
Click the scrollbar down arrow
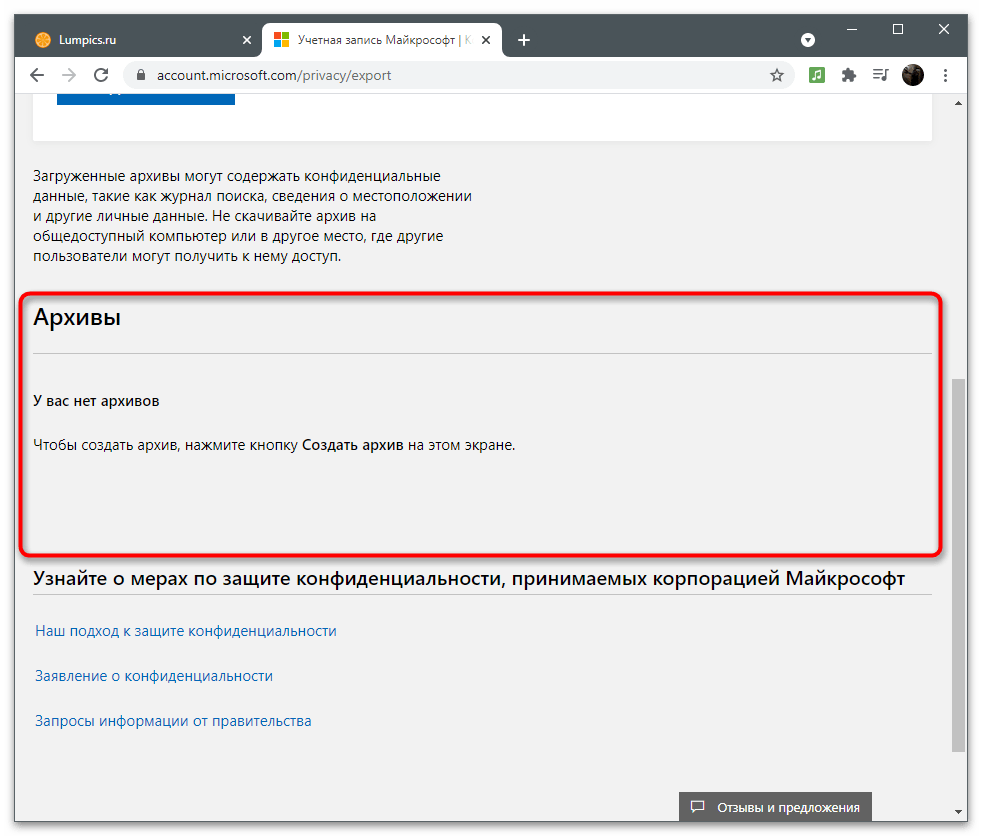point(958,811)
